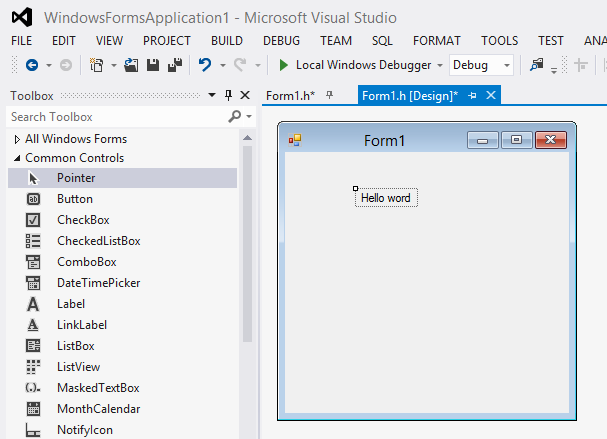Screen dimensions: 607x439
Task: Open the Toolbox window options dropdown
Action: [x=212, y=95]
